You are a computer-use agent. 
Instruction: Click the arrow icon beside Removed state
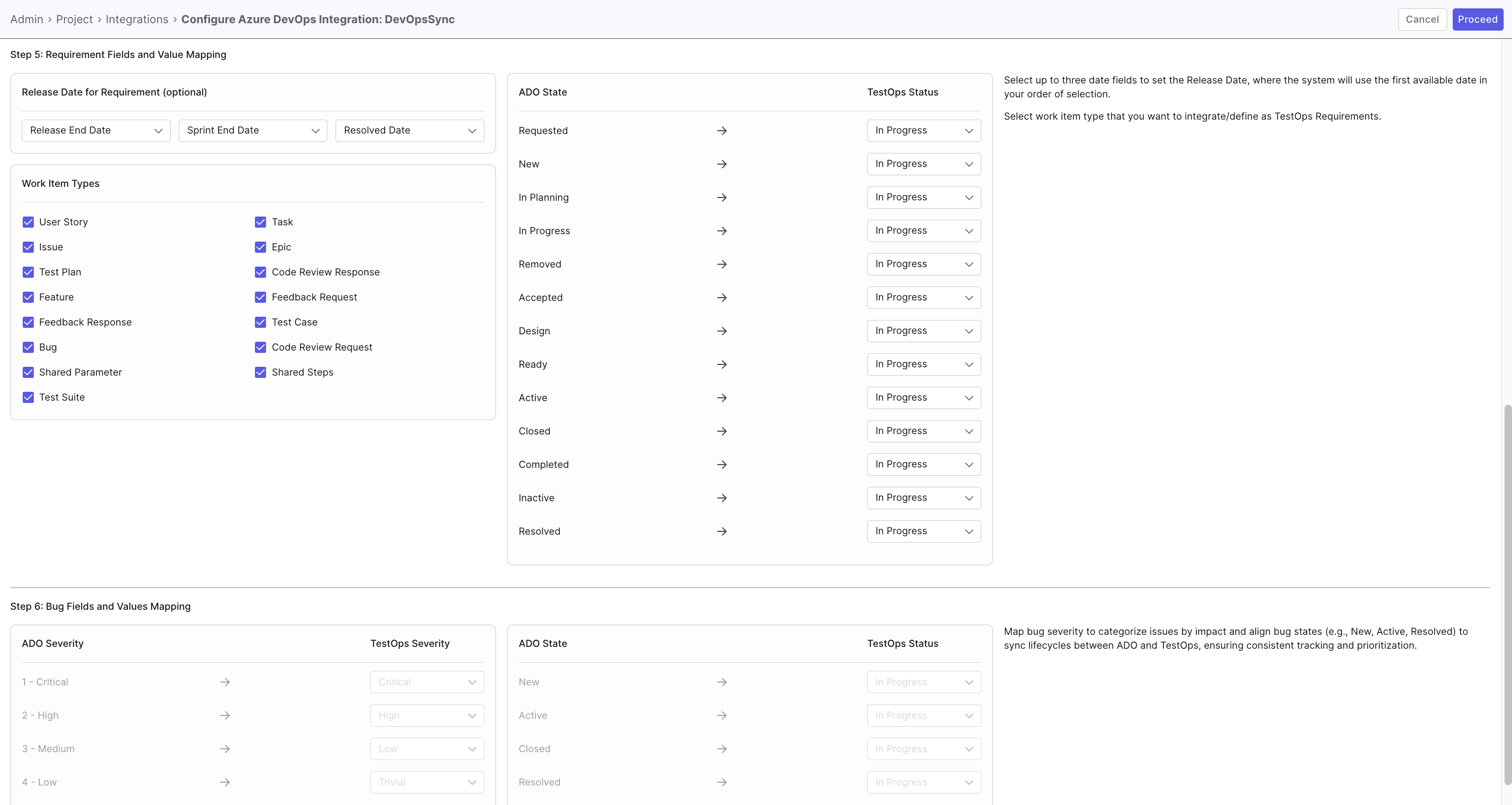tap(722, 264)
